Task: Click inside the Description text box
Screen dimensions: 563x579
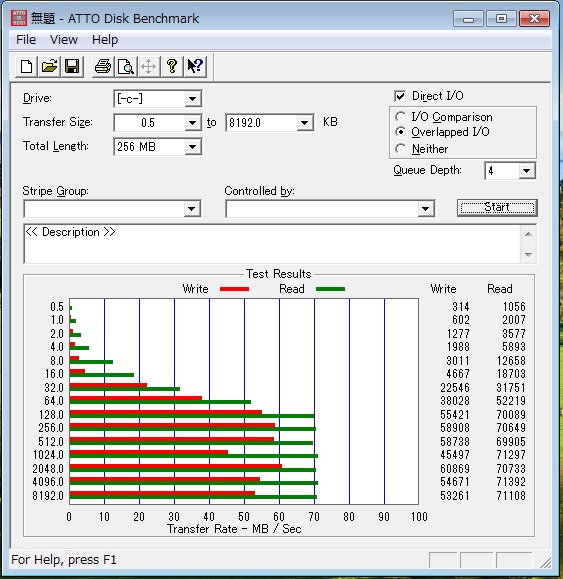Action: click(x=272, y=244)
